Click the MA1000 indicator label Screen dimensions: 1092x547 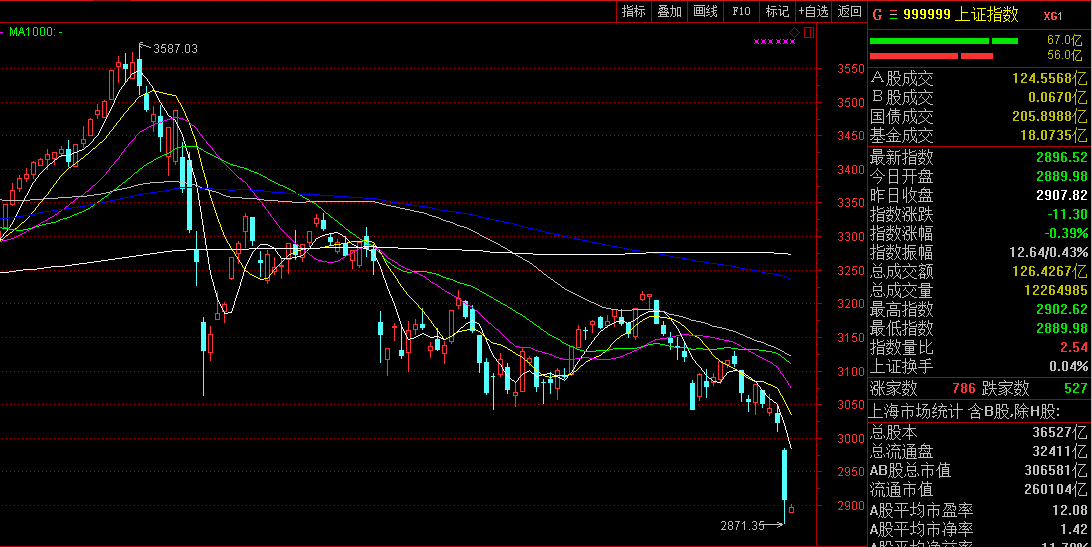point(36,32)
